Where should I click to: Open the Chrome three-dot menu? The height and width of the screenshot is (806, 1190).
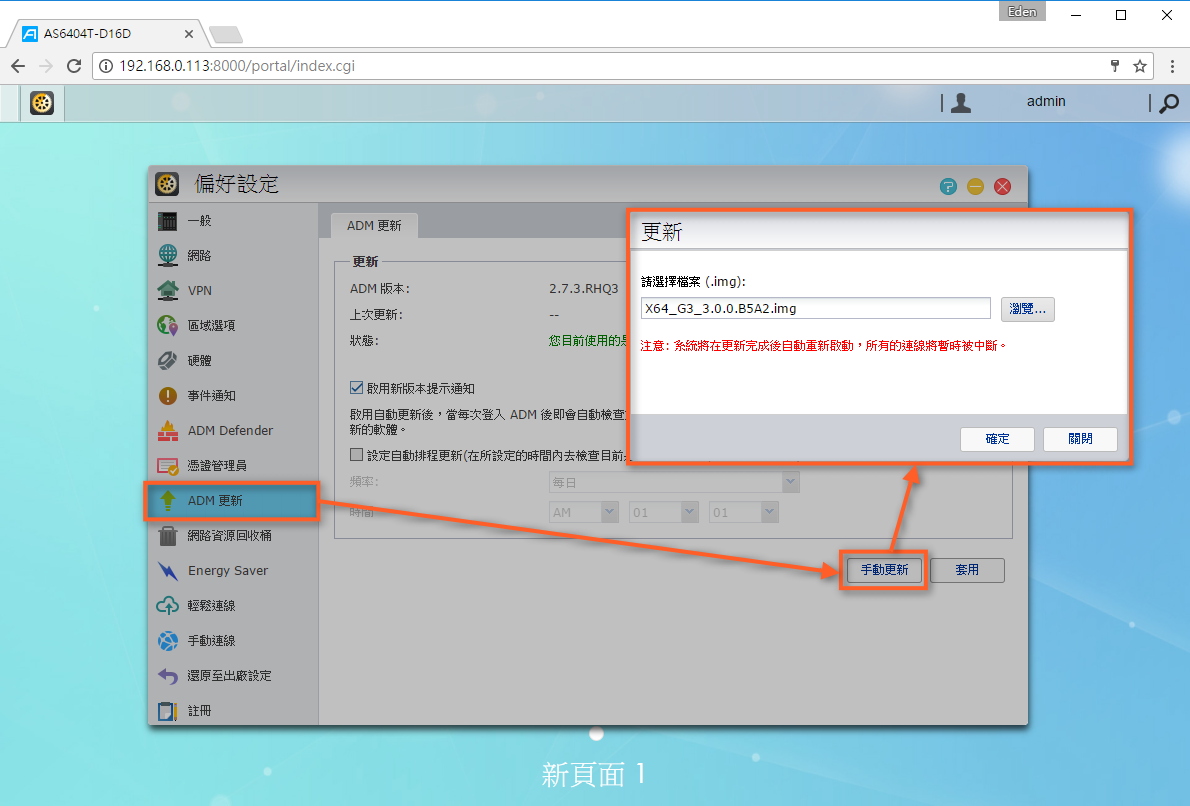[1173, 66]
